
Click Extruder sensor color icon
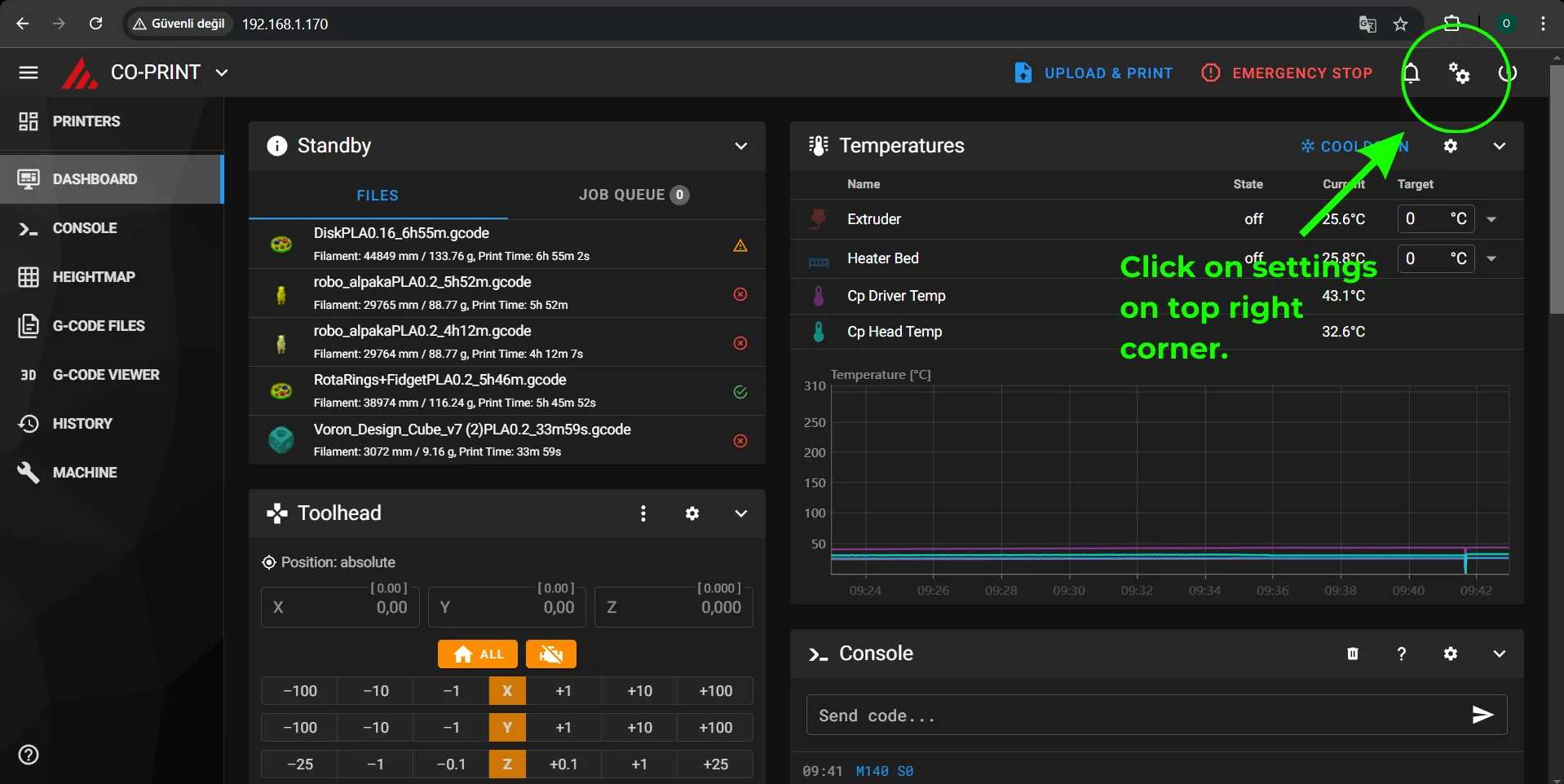[x=818, y=219]
